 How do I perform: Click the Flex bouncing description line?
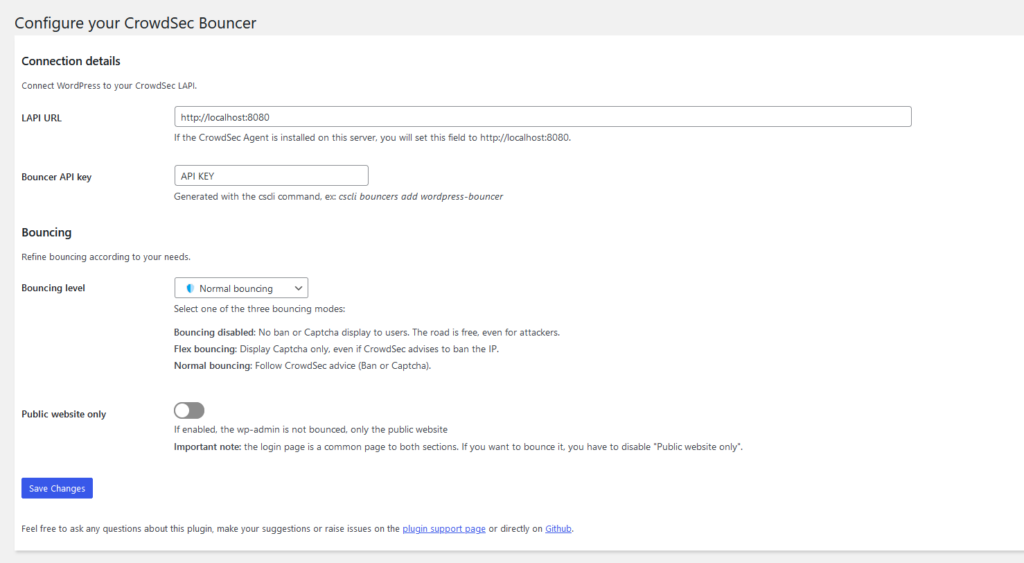point(336,349)
